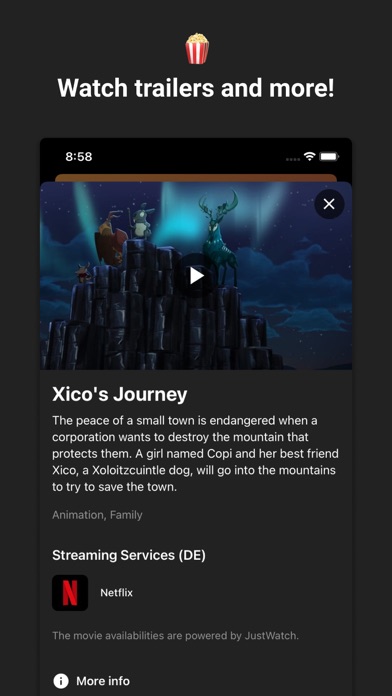Tap the Netflix logo icon
The image size is (392, 696).
[x=70, y=593]
